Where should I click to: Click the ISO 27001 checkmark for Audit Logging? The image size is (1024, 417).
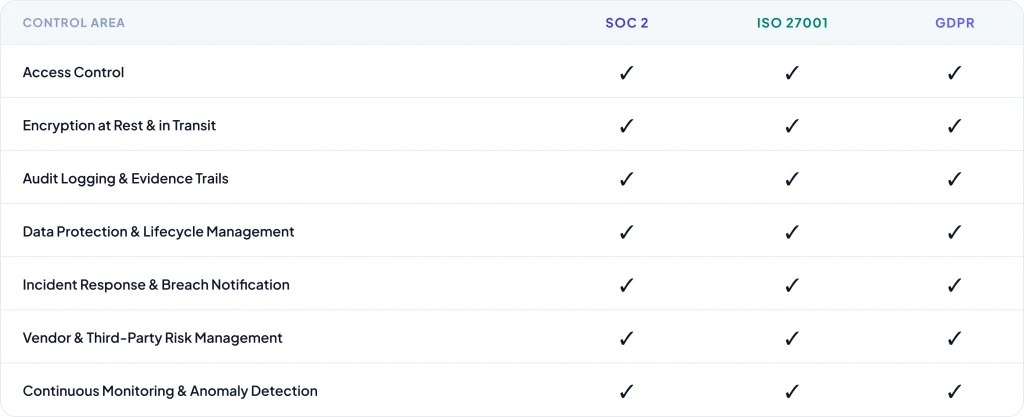tap(791, 178)
